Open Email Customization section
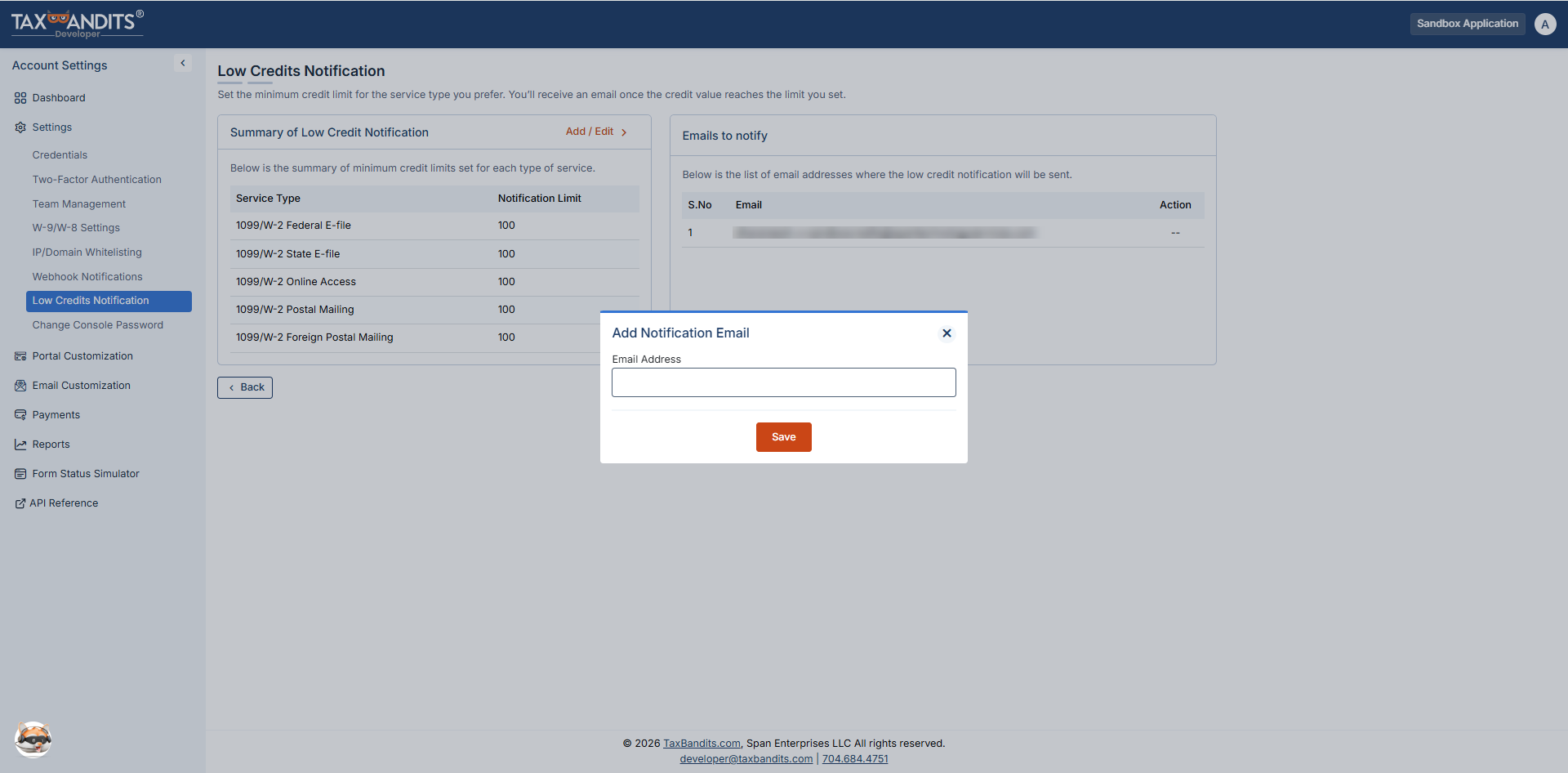The width and height of the screenshot is (1568, 773). tap(81, 386)
